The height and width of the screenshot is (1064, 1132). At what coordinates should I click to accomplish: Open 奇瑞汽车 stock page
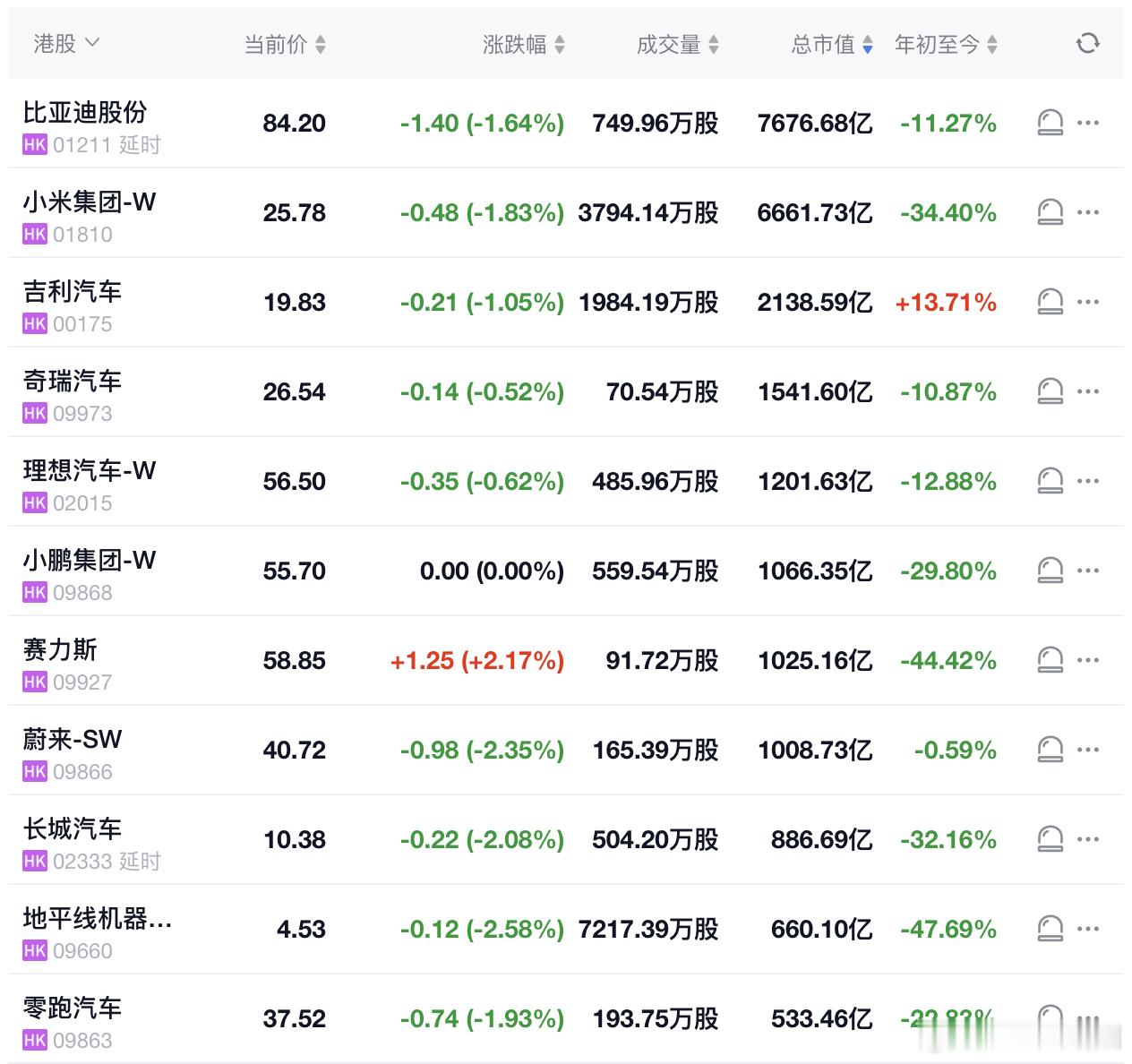[x=73, y=381]
